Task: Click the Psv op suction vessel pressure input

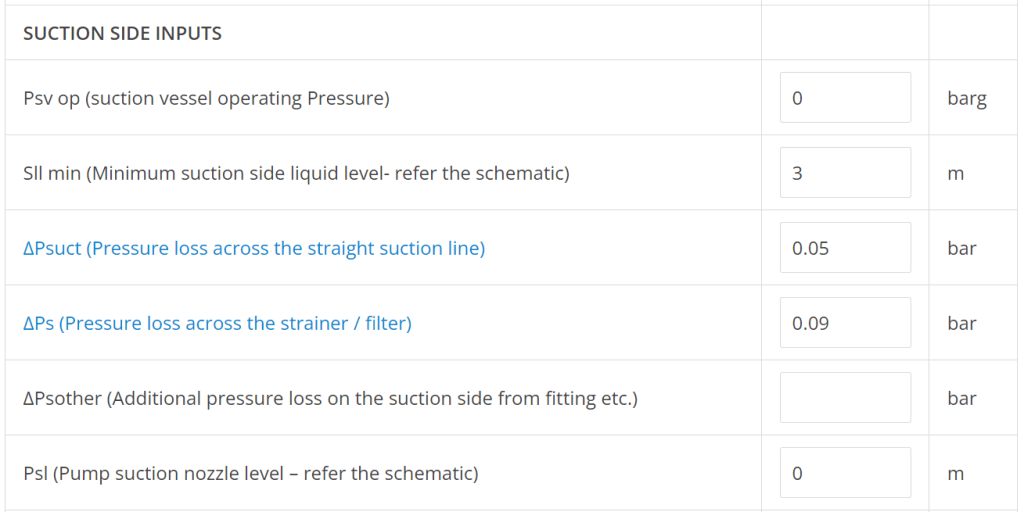Action: click(x=845, y=97)
